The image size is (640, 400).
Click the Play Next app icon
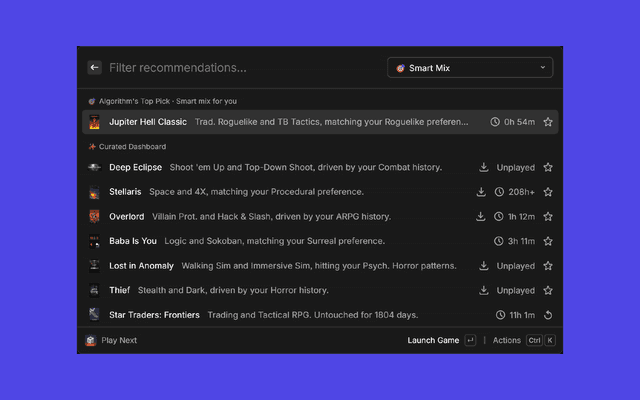(91, 340)
